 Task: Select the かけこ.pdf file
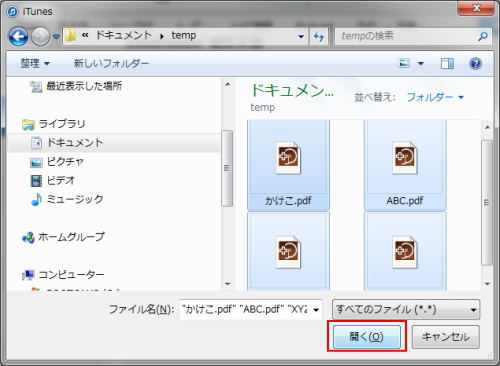pyautogui.click(x=288, y=165)
